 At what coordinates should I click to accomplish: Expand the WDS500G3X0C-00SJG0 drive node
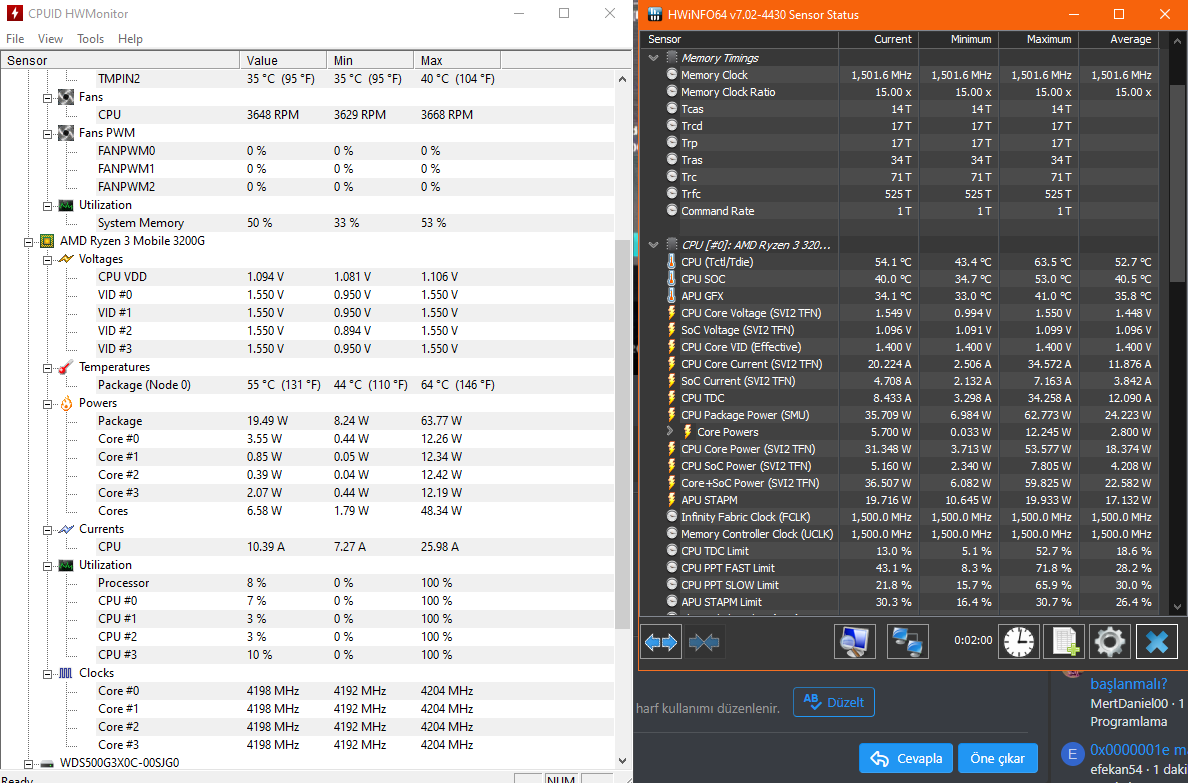[29, 764]
